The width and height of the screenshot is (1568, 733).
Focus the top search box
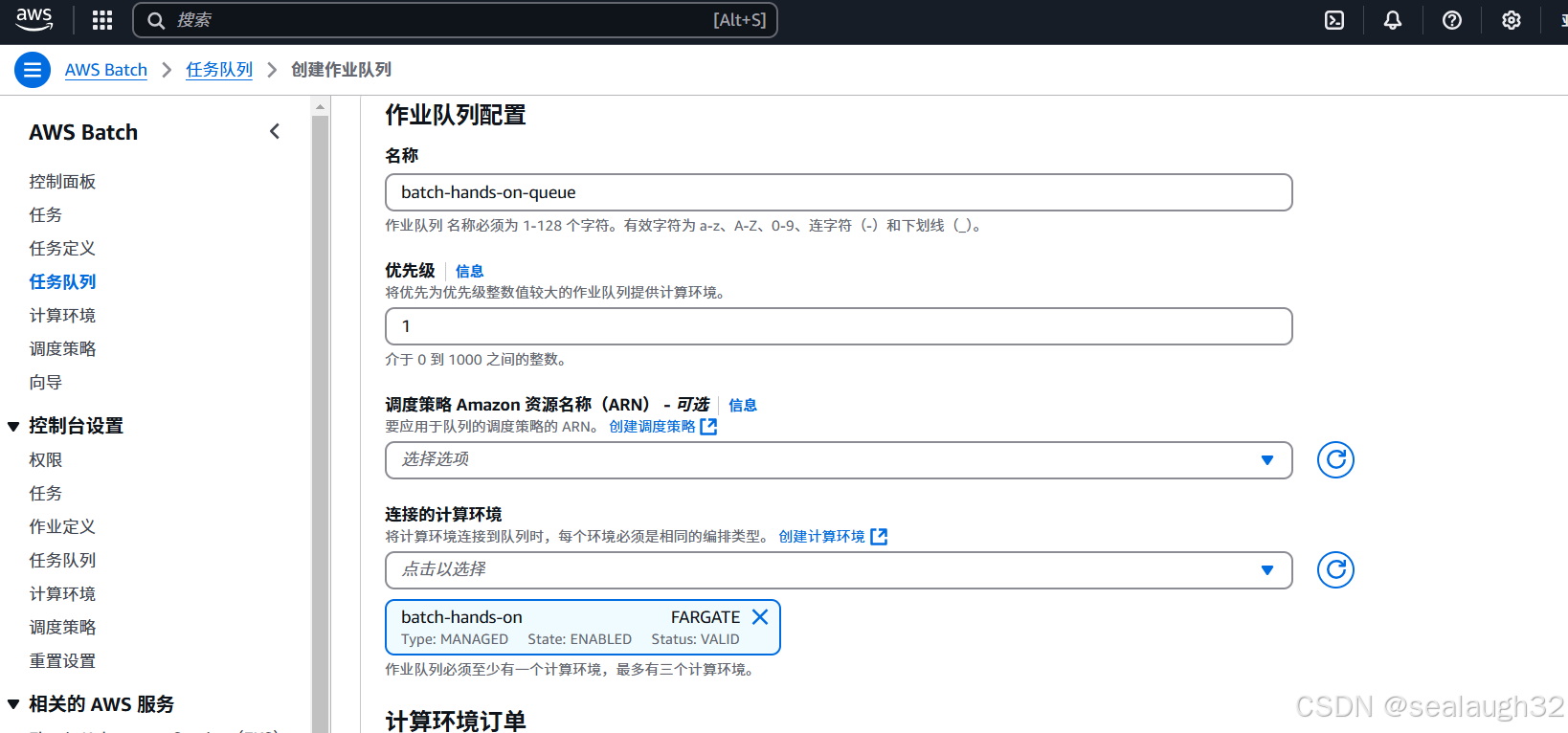(x=455, y=20)
